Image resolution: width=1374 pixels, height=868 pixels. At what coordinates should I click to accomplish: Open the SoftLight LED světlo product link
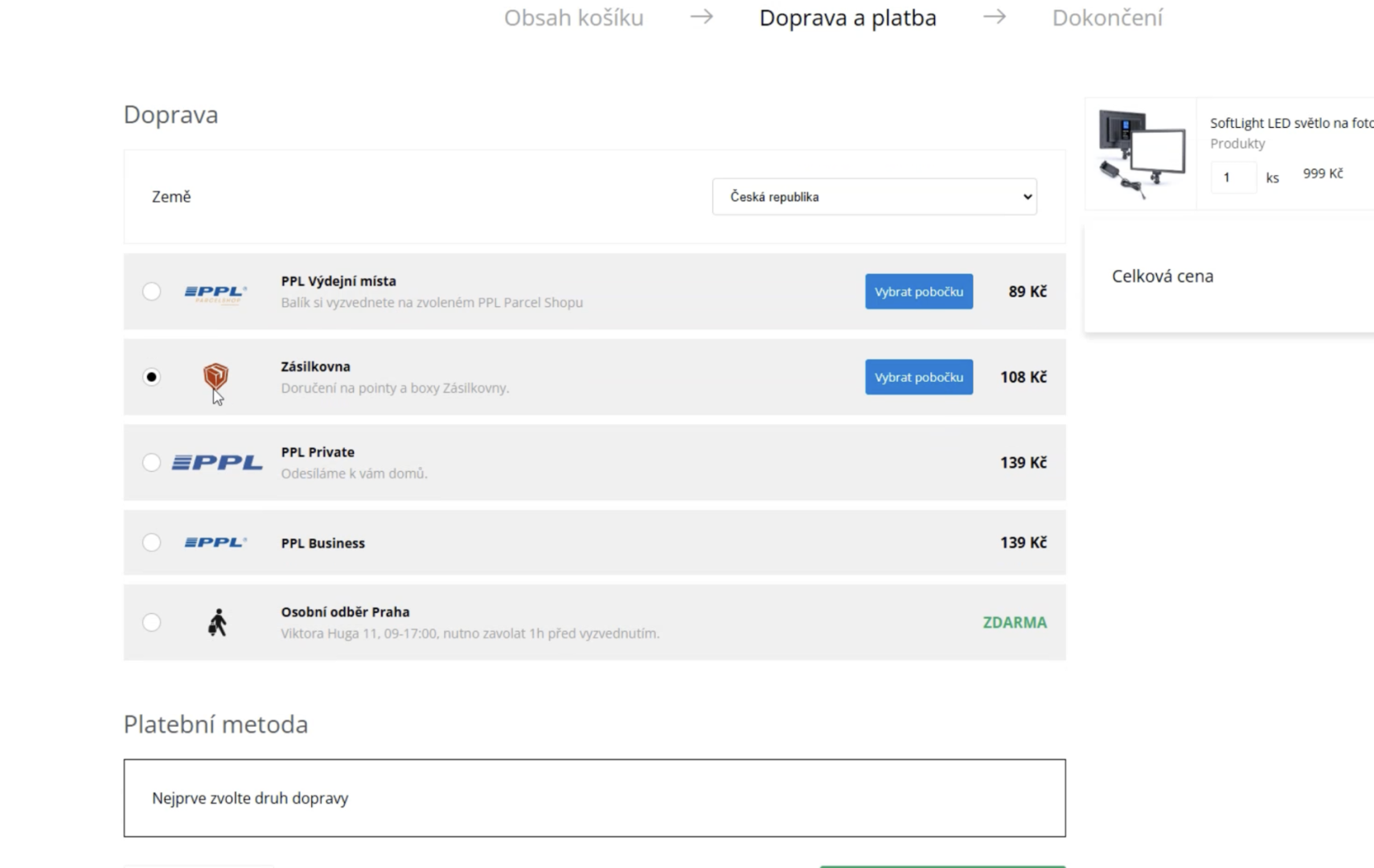(1291, 123)
